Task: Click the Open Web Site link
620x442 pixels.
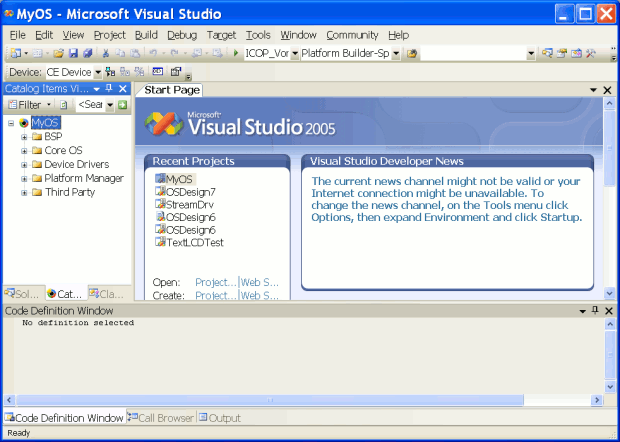Action: (260, 282)
